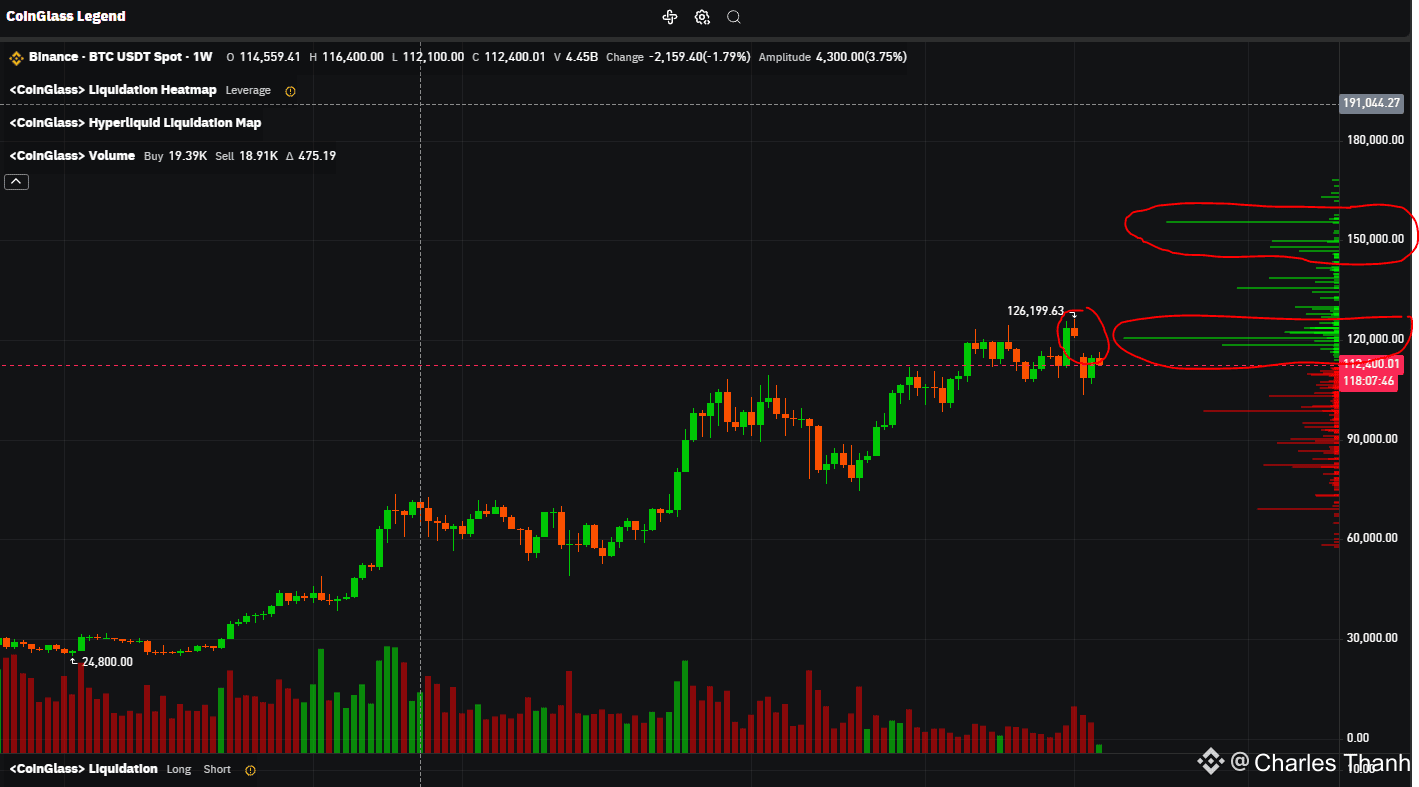This screenshot has height=787, width=1419.
Task: Click the Leverage label in Heatmap legend
Action: pyautogui.click(x=248, y=90)
